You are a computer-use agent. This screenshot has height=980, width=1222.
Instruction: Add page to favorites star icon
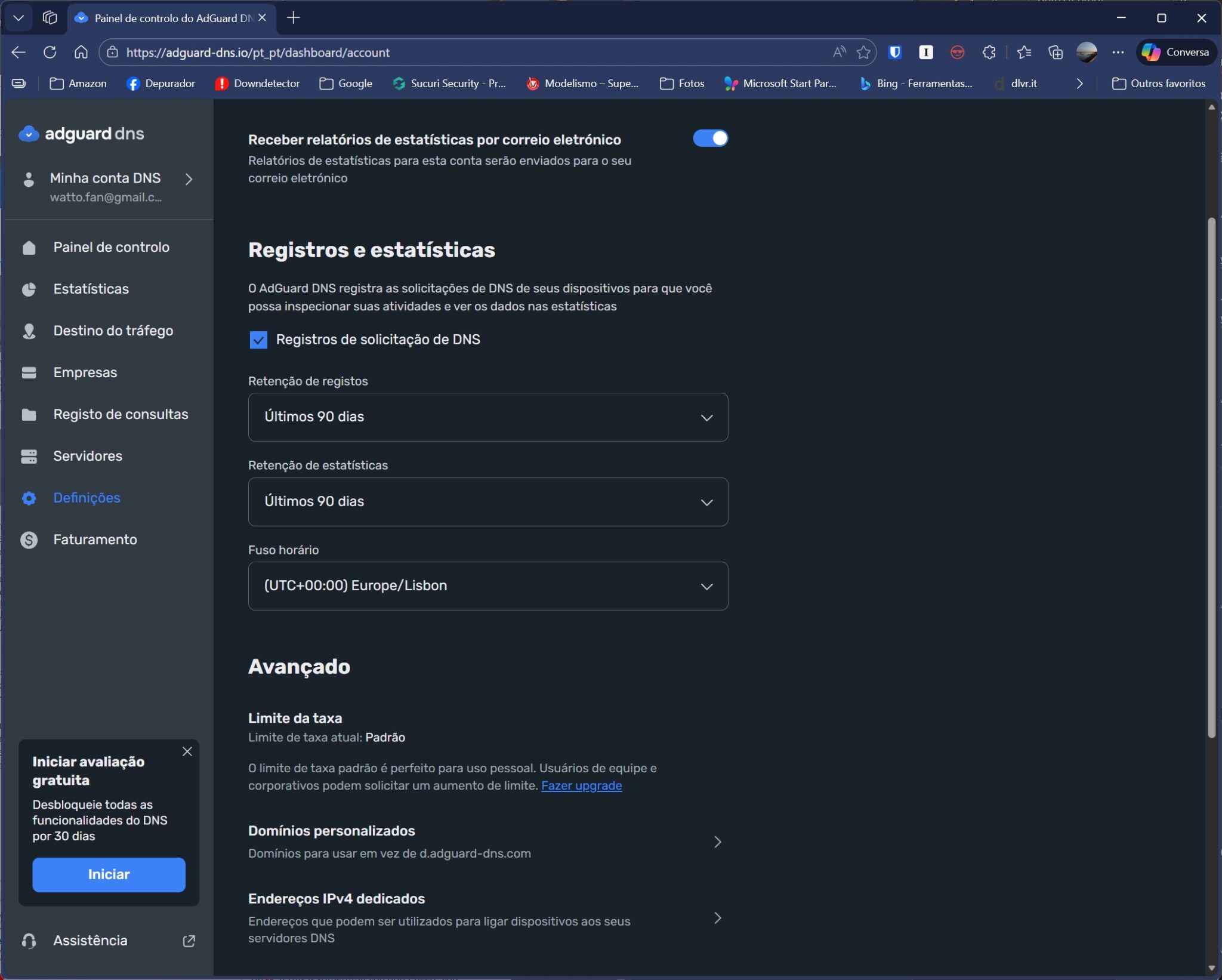coord(863,53)
